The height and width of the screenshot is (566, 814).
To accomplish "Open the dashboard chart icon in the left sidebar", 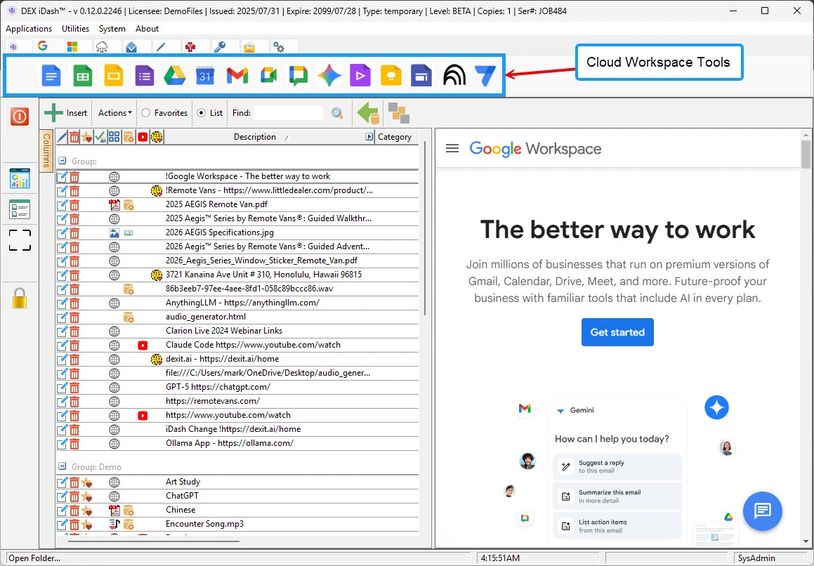I will click(x=20, y=179).
